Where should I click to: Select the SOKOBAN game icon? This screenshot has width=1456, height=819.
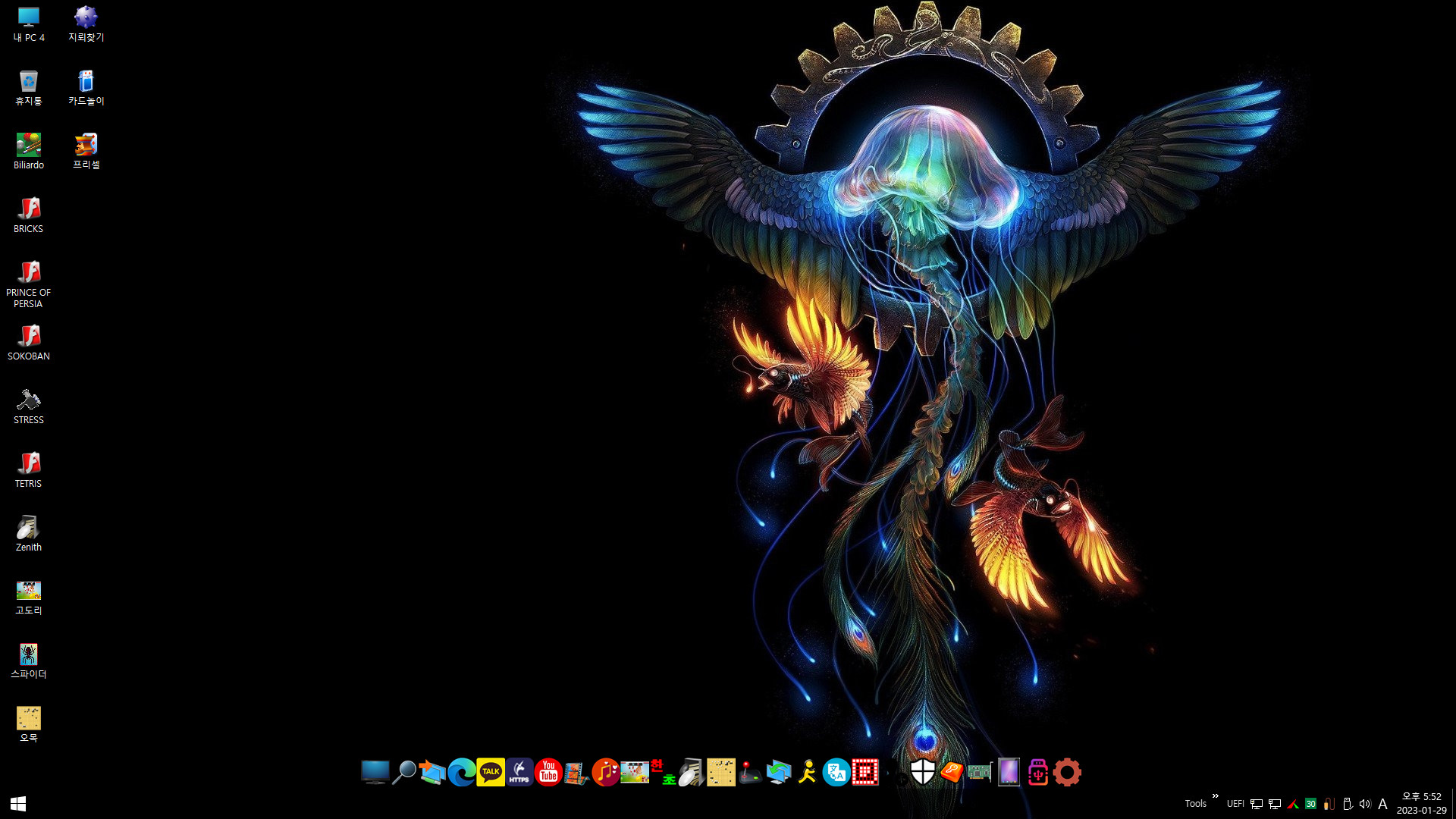29,342
